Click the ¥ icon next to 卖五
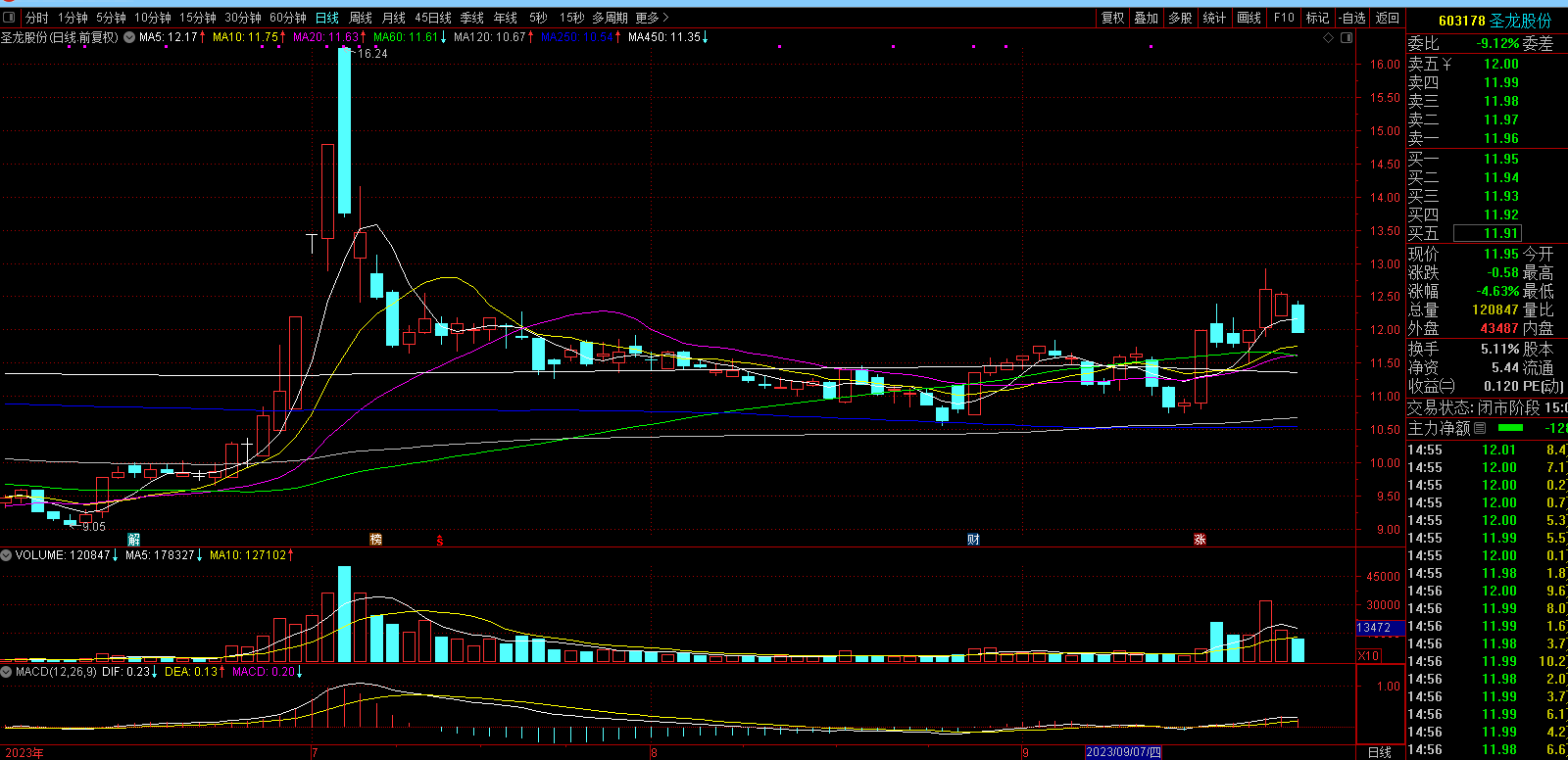The width and height of the screenshot is (1568, 760). pyautogui.click(x=1446, y=65)
